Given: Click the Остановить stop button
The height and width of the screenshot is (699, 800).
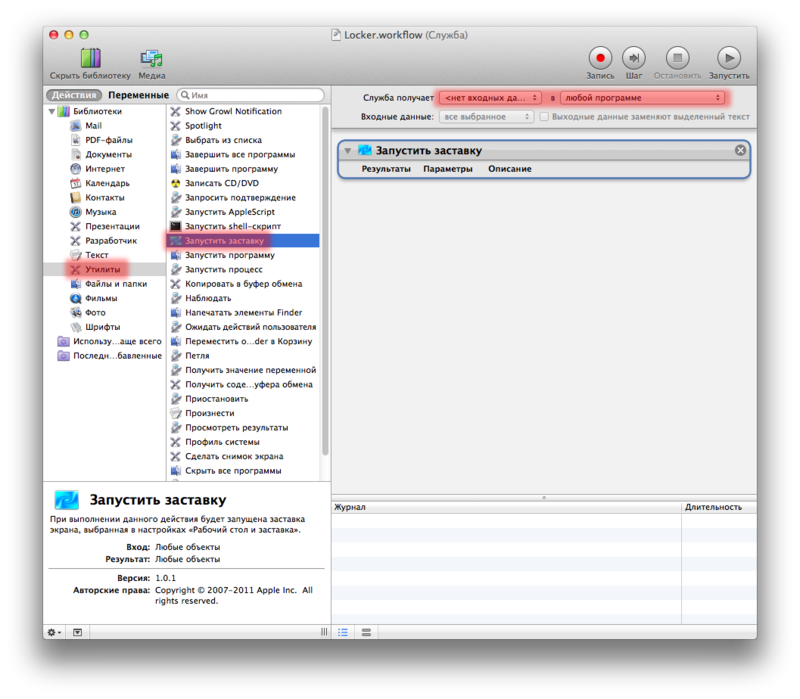Looking at the screenshot, I should pos(677,58).
